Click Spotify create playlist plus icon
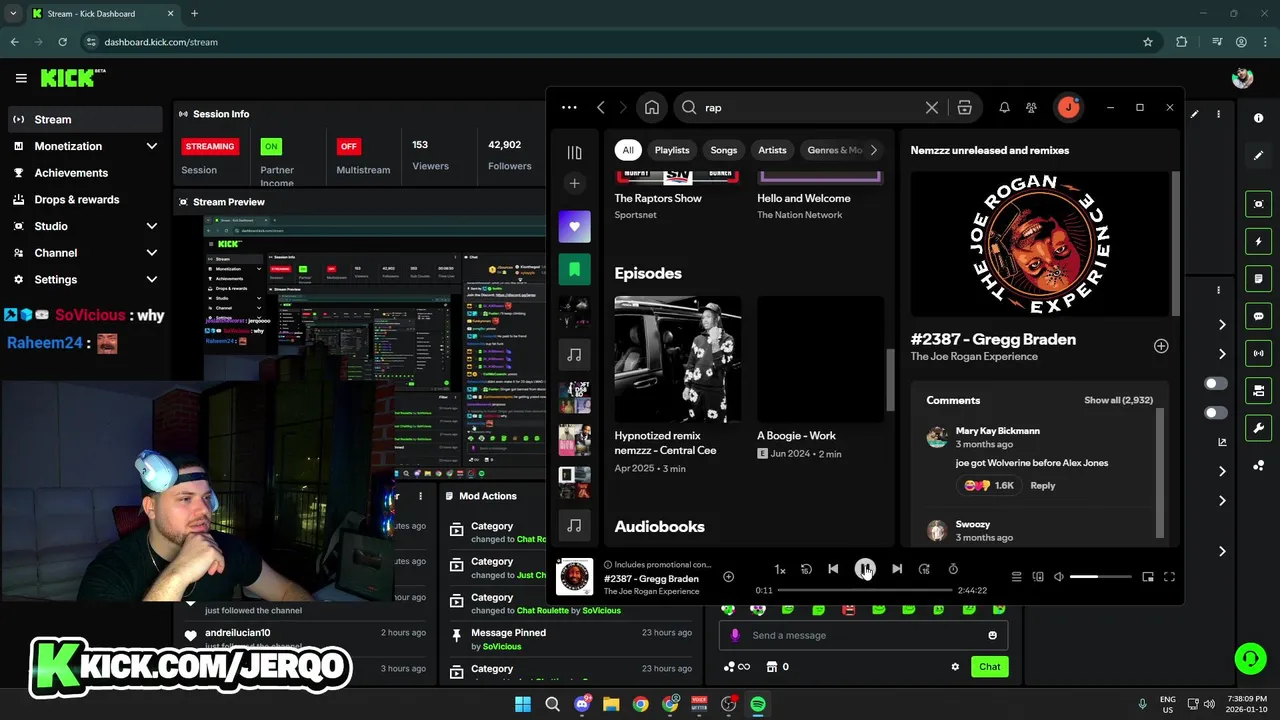1280x720 pixels. point(574,183)
